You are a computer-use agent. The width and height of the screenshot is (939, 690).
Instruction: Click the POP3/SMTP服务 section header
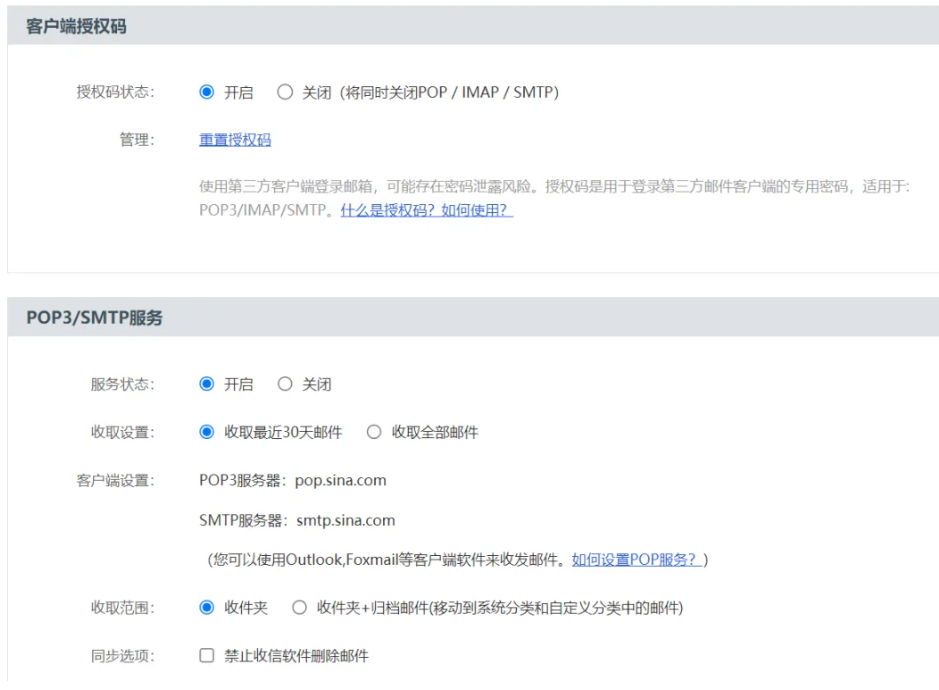click(x=95, y=317)
